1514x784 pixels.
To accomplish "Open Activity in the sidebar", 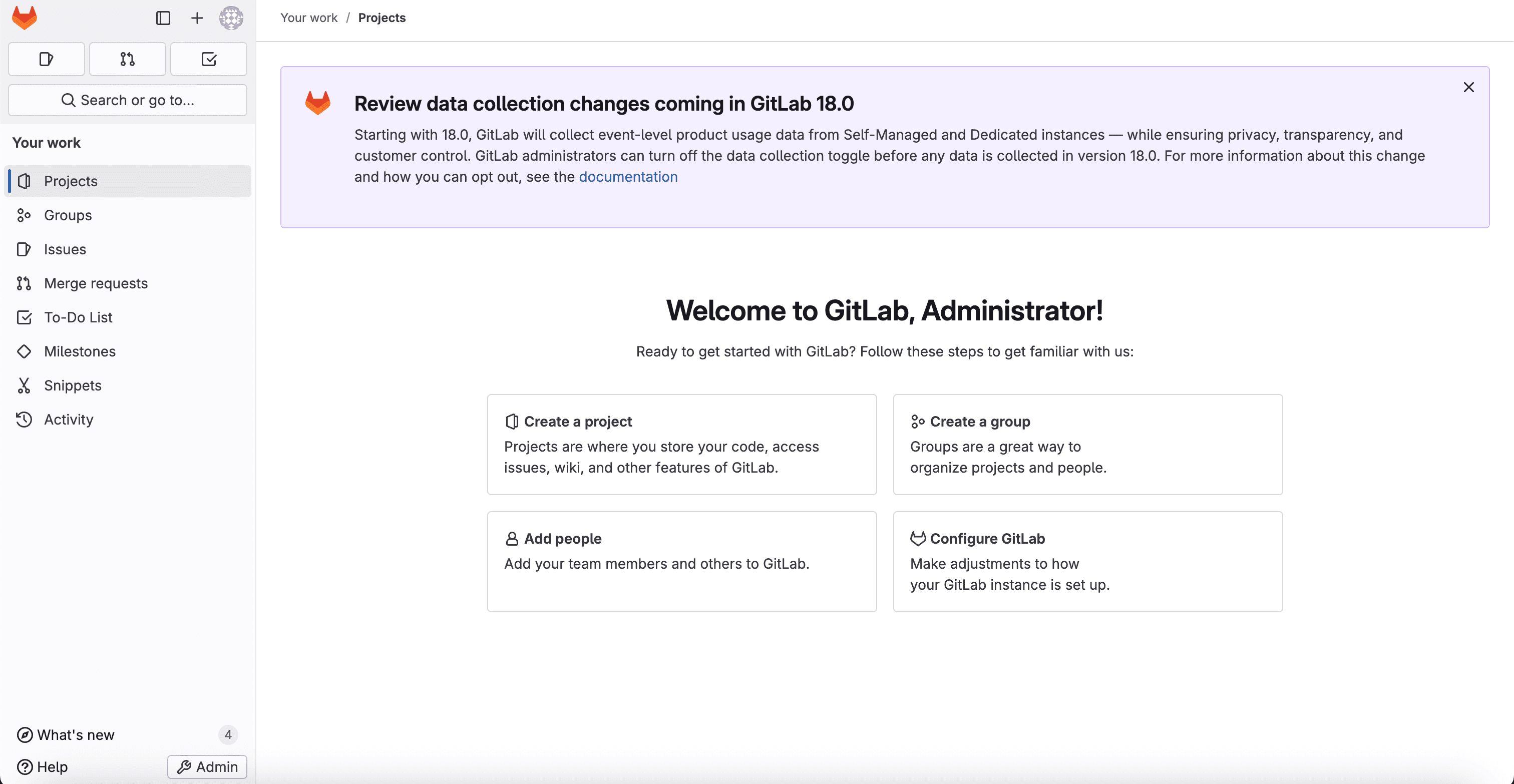I will click(128, 420).
